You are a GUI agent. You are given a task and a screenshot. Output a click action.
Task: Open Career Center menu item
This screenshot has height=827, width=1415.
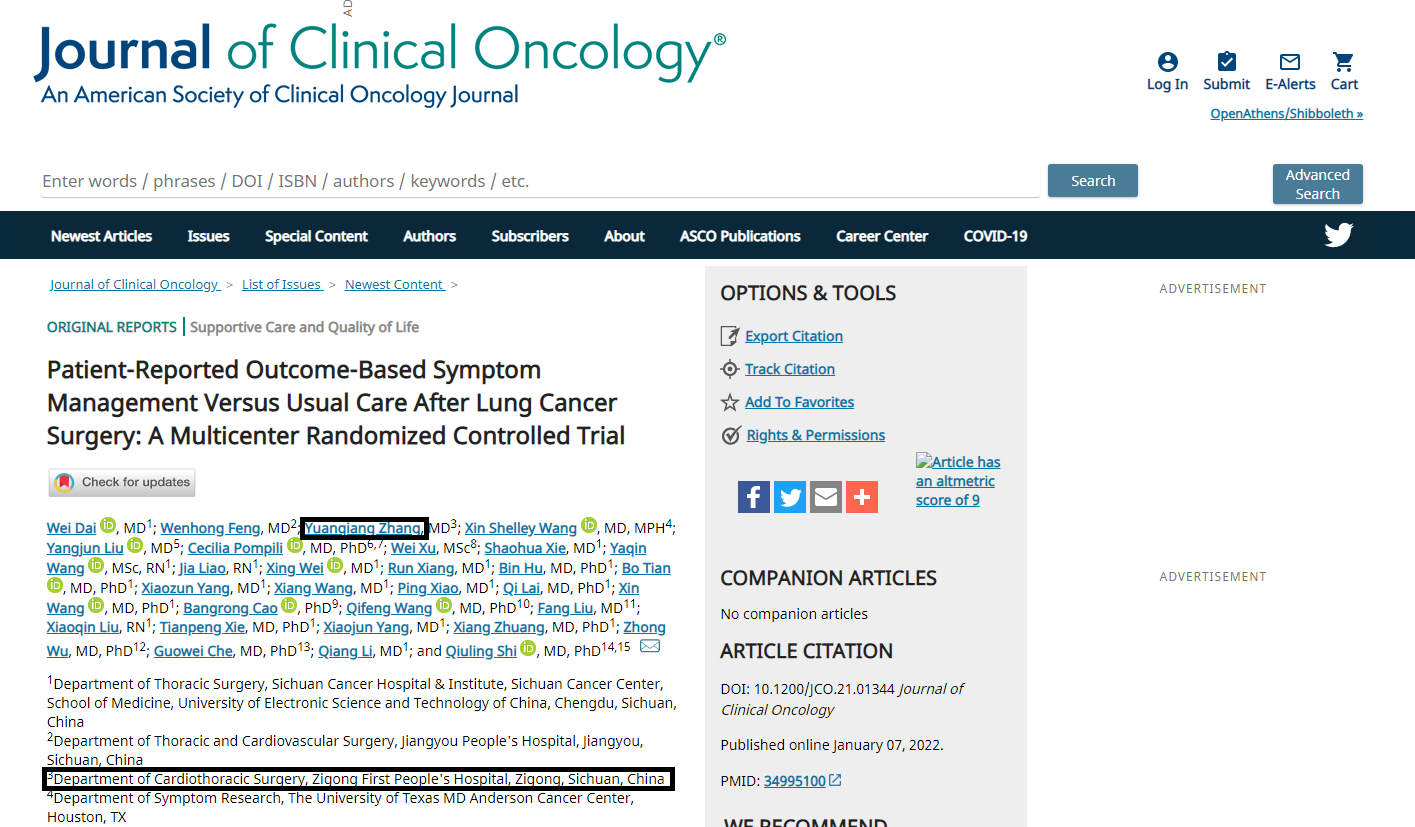882,236
